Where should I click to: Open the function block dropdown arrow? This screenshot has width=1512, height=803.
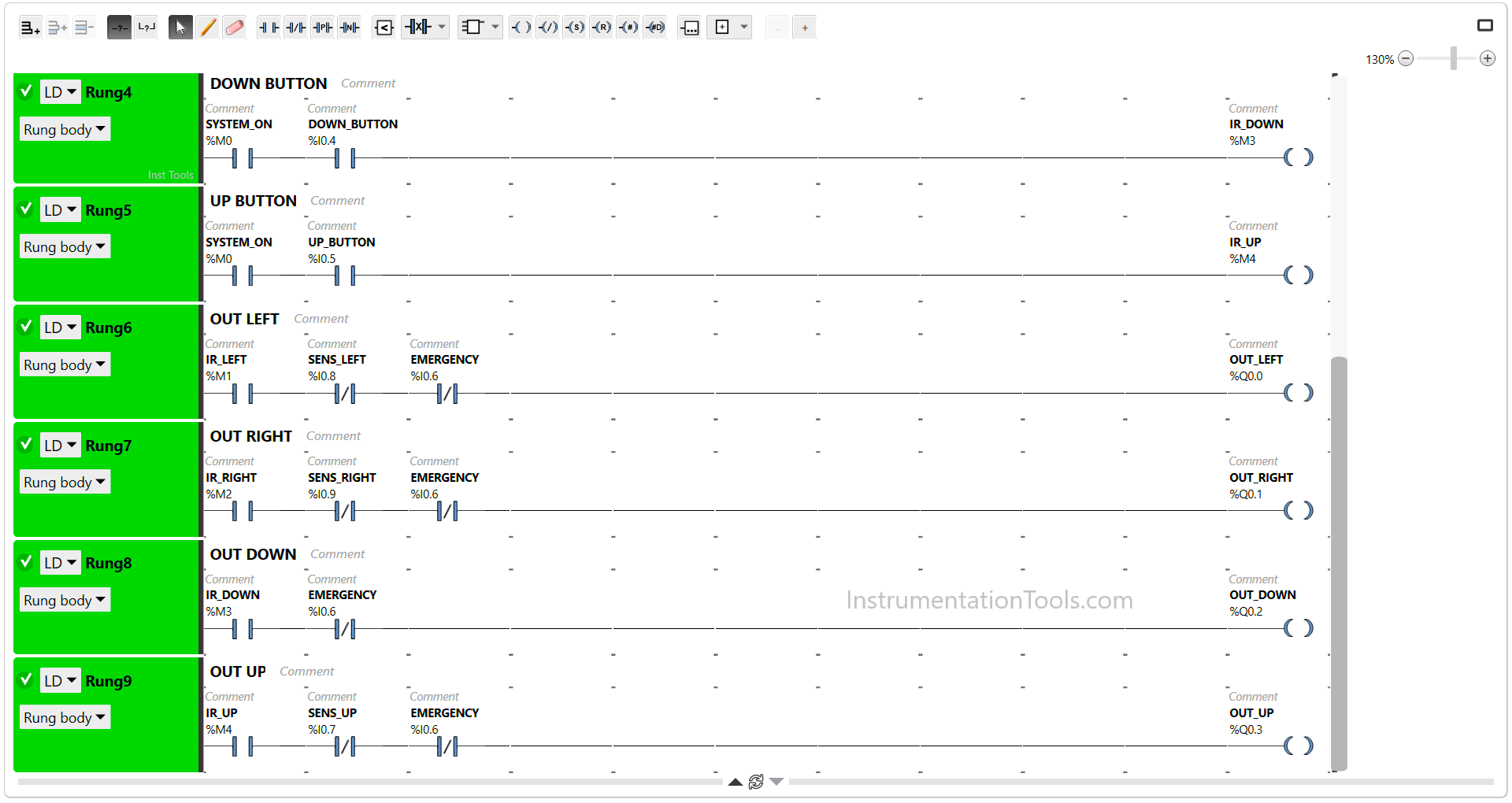coord(495,28)
